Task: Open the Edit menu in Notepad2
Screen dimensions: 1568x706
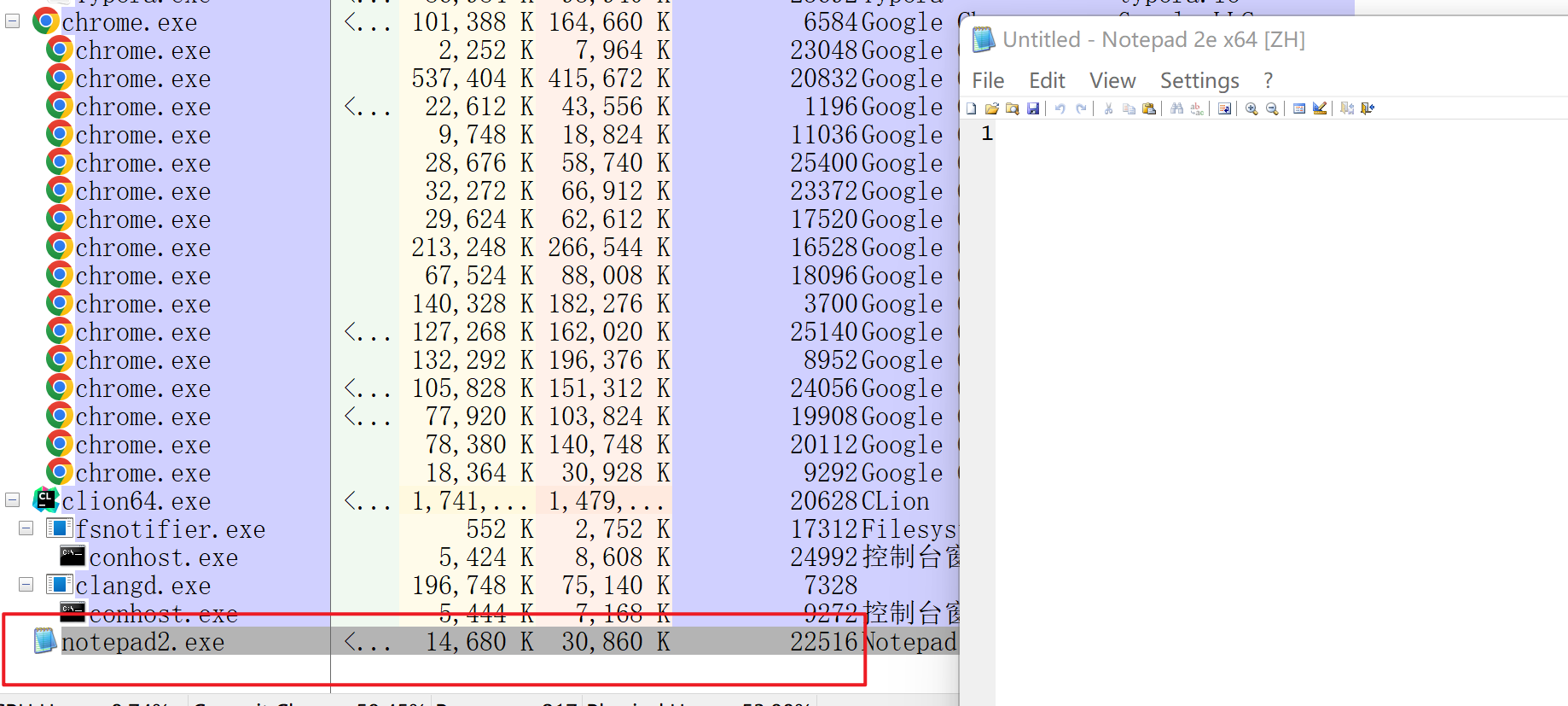Action: click(x=1047, y=80)
